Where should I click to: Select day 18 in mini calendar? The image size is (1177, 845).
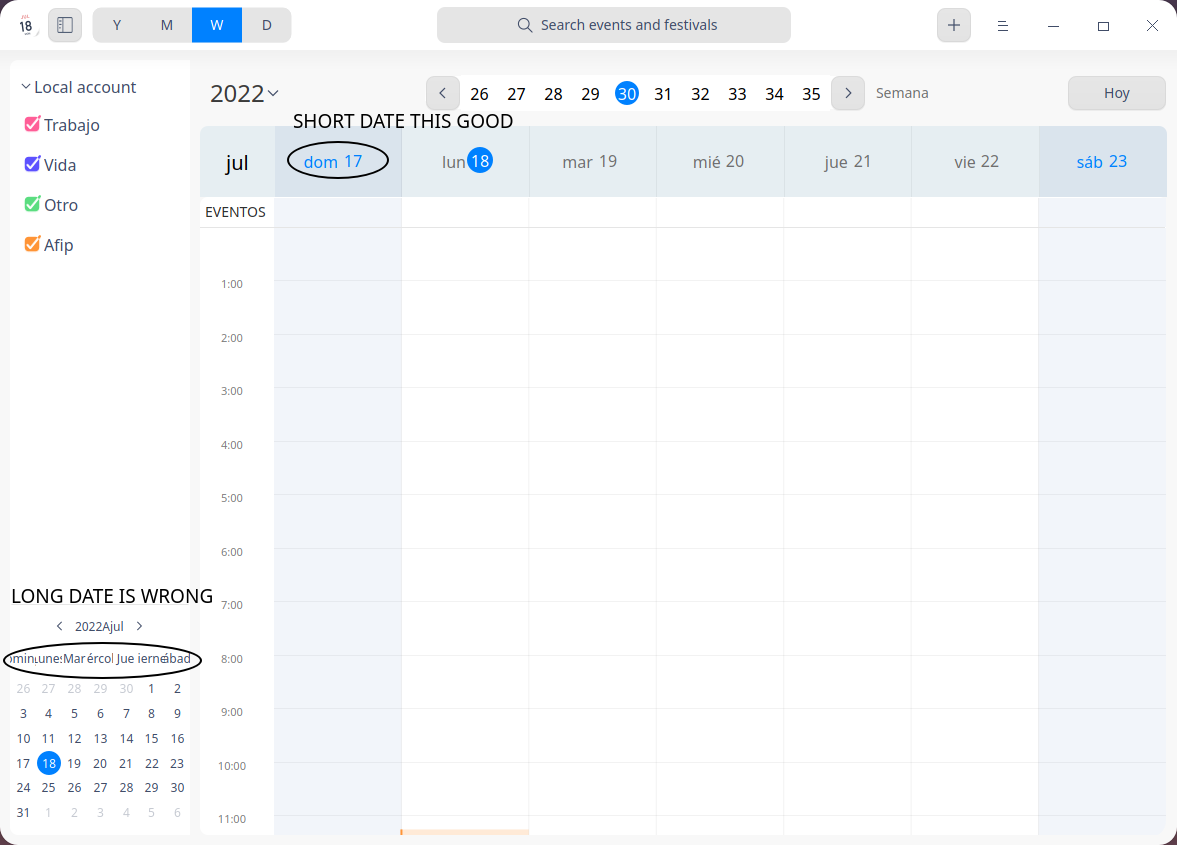pos(49,763)
